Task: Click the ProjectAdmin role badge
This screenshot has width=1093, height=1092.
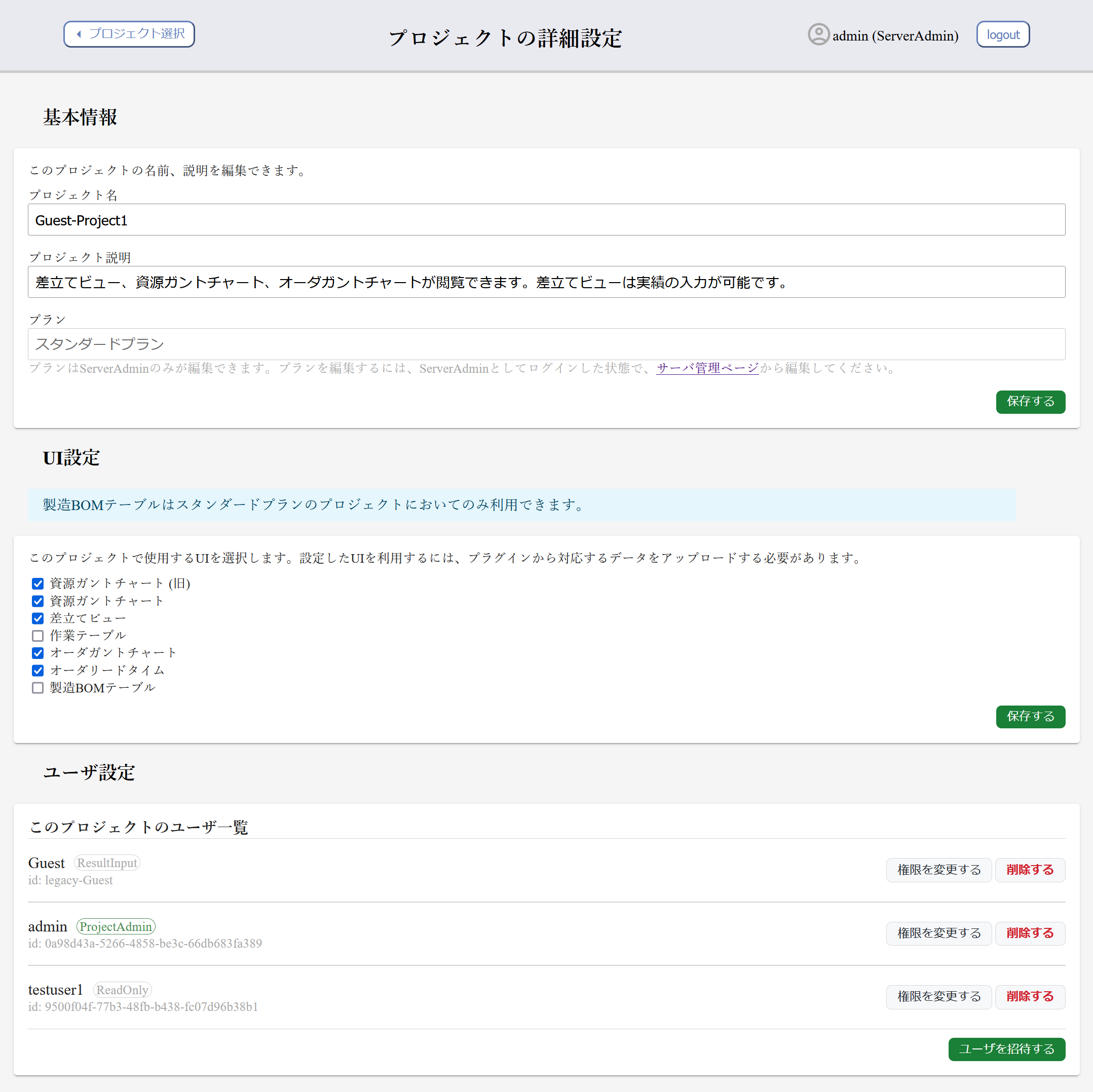Action: point(116,926)
